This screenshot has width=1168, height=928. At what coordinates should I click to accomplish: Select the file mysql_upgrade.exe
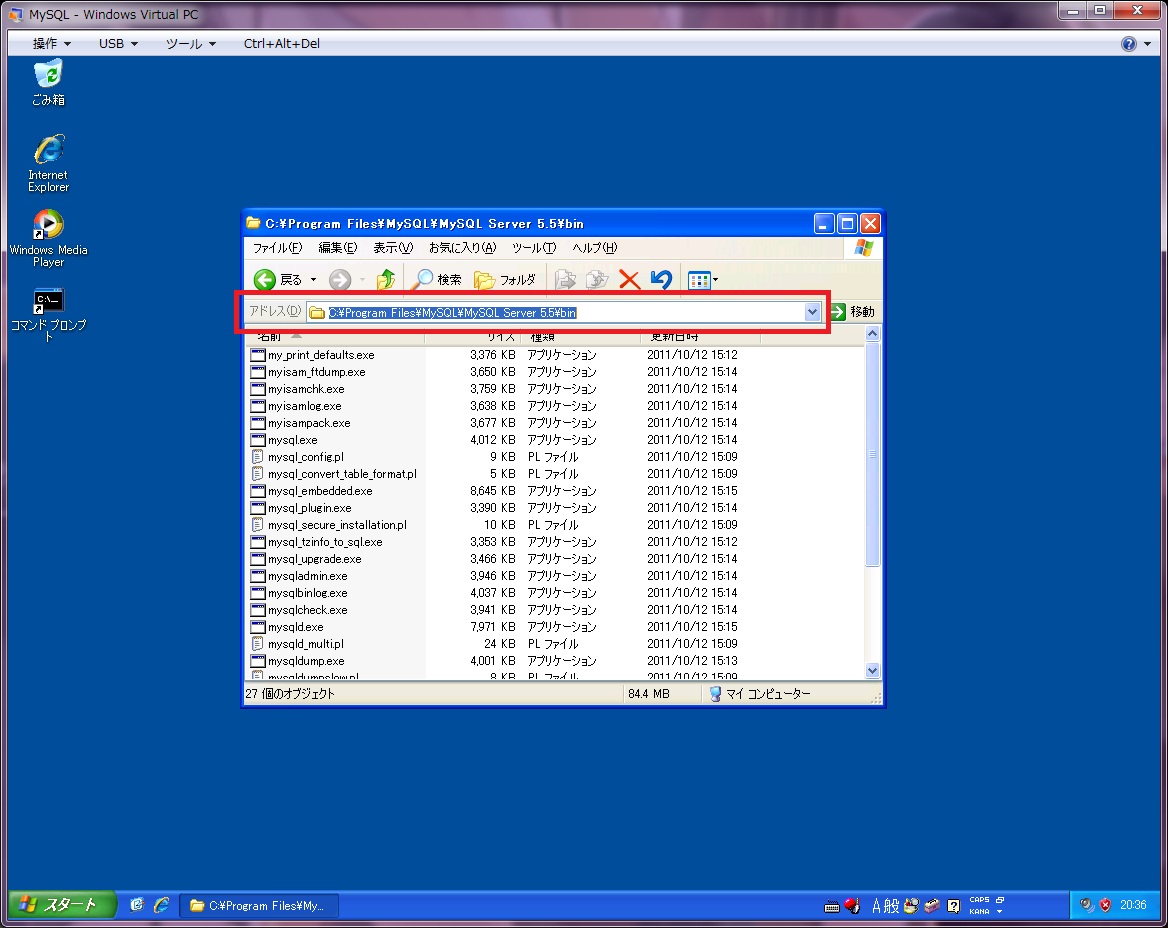[x=314, y=559]
